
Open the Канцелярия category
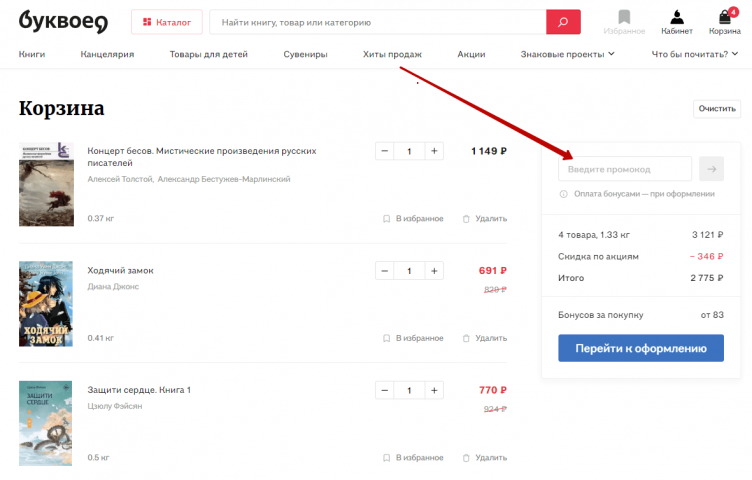tap(107, 54)
